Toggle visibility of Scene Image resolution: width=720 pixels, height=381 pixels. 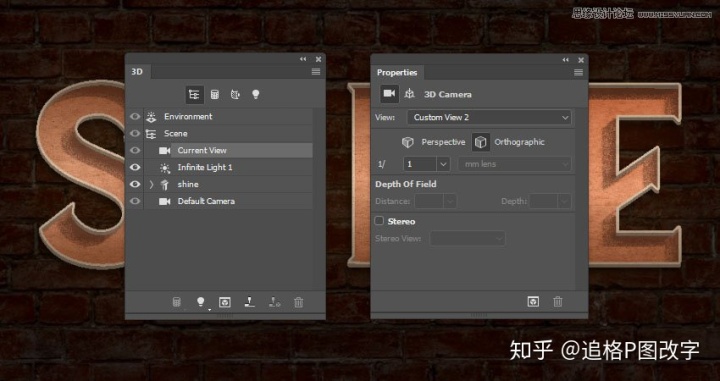coord(135,134)
